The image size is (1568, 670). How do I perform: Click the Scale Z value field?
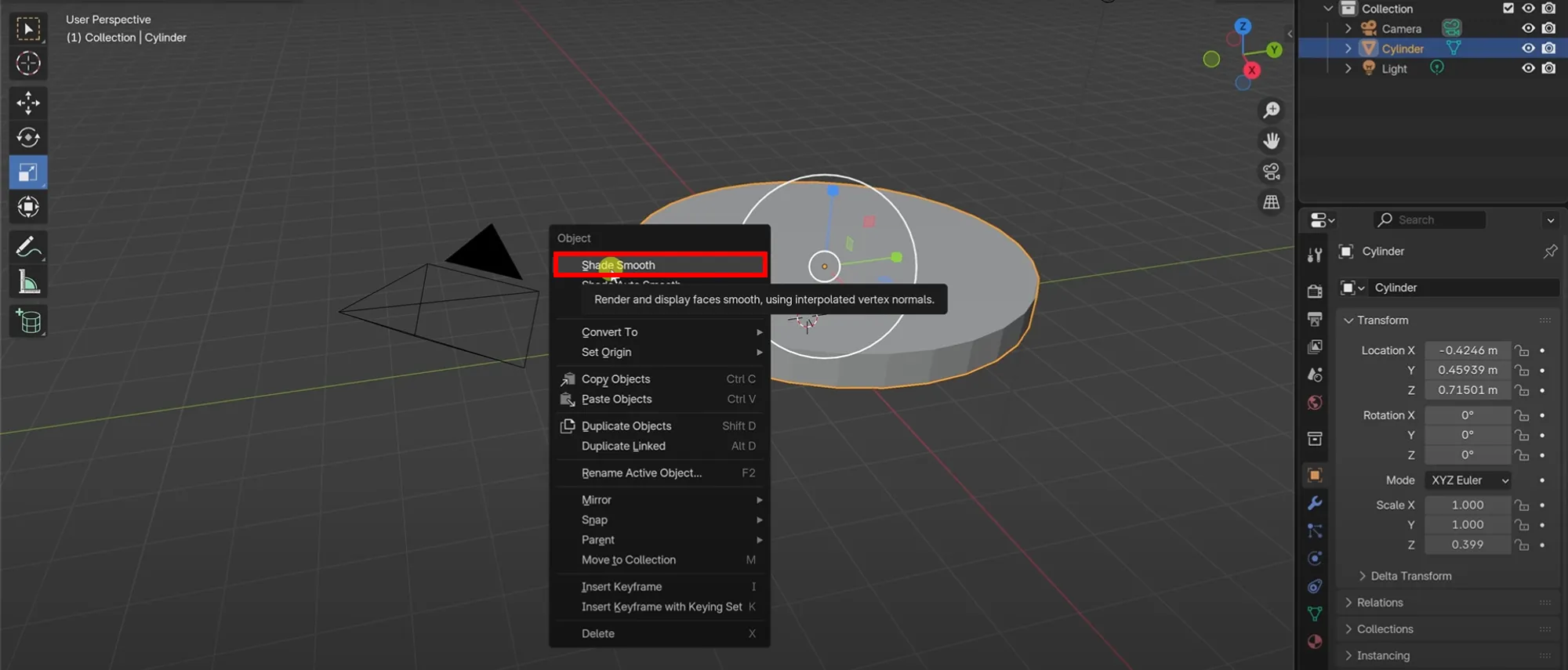coord(1467,545)
